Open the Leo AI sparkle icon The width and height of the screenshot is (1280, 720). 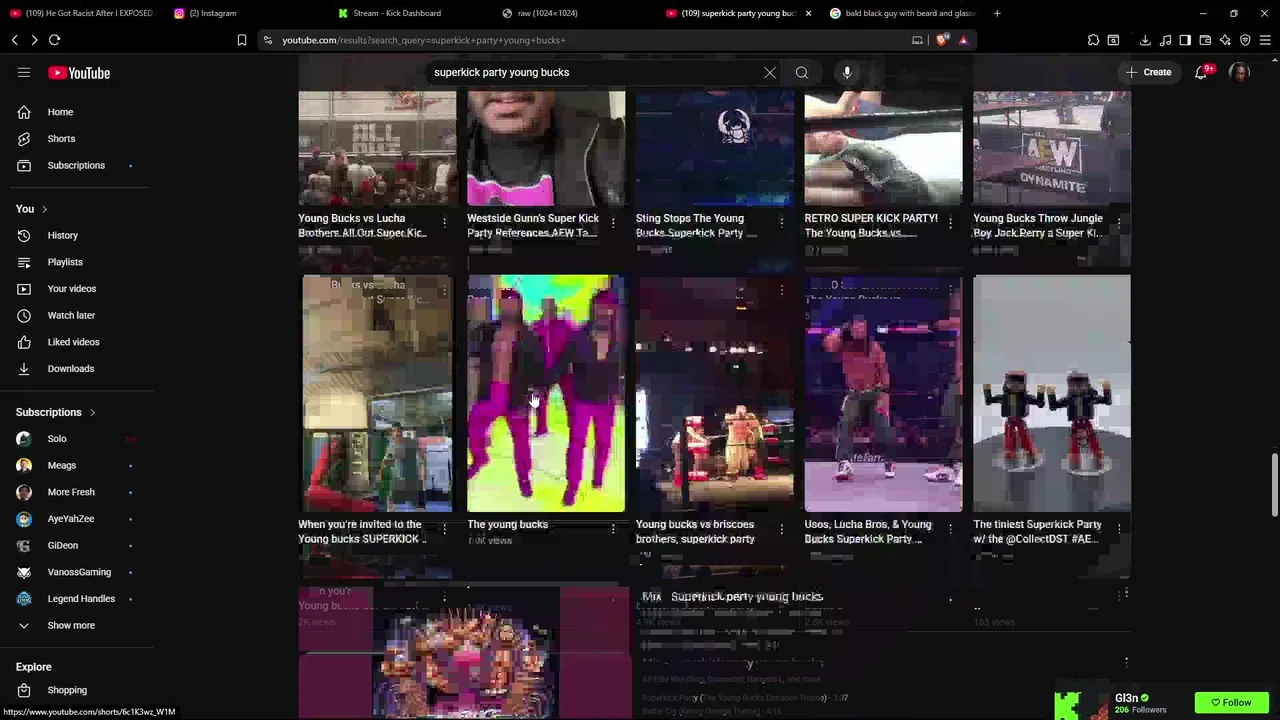(x=1225, y=40)
